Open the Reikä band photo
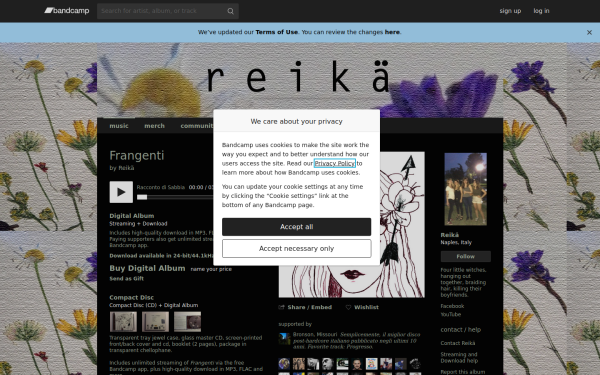This screenshot has width=600, height=375. (x=465, y=189)
